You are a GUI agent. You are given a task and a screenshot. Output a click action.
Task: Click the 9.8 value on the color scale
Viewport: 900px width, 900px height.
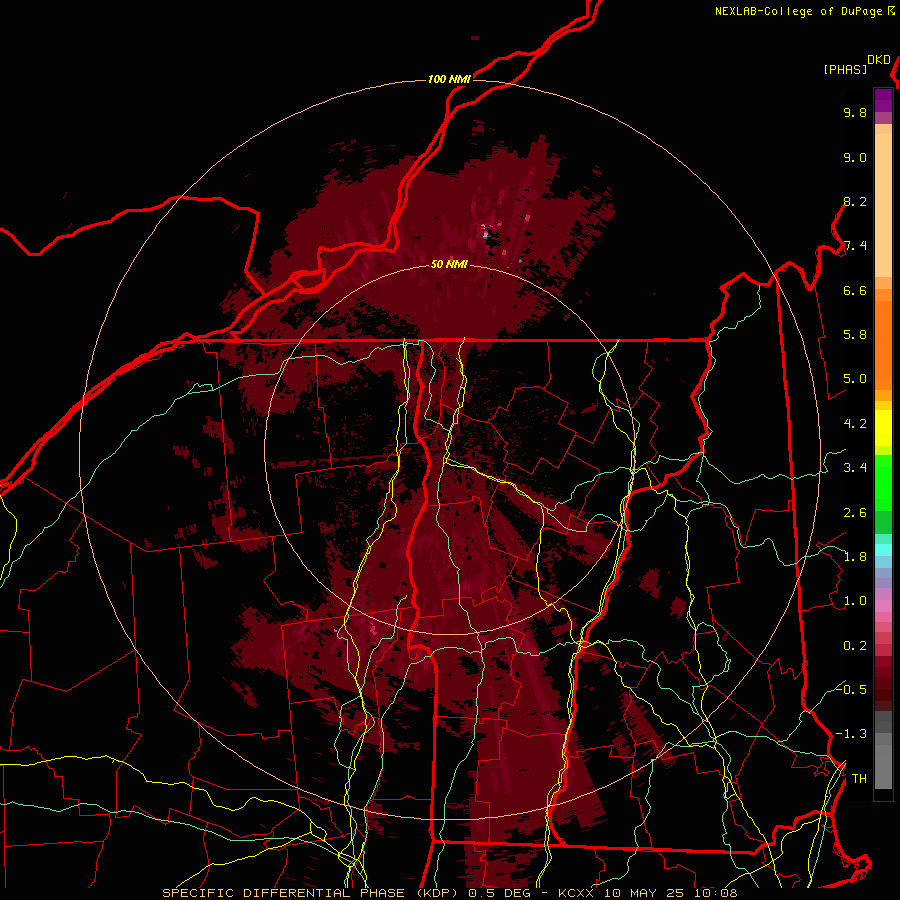[855, 113]
